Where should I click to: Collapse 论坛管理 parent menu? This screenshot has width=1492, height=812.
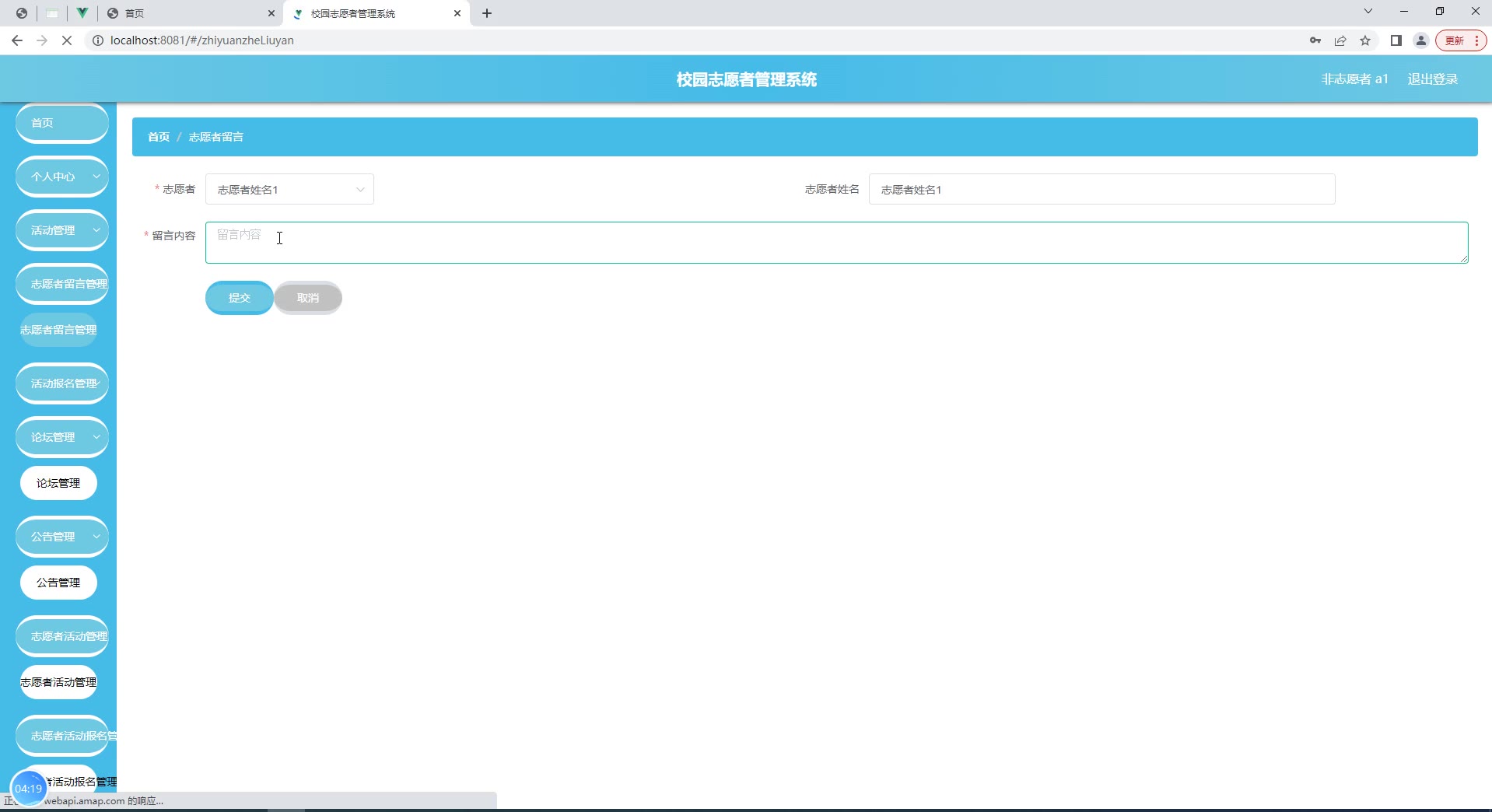point(62,437)
